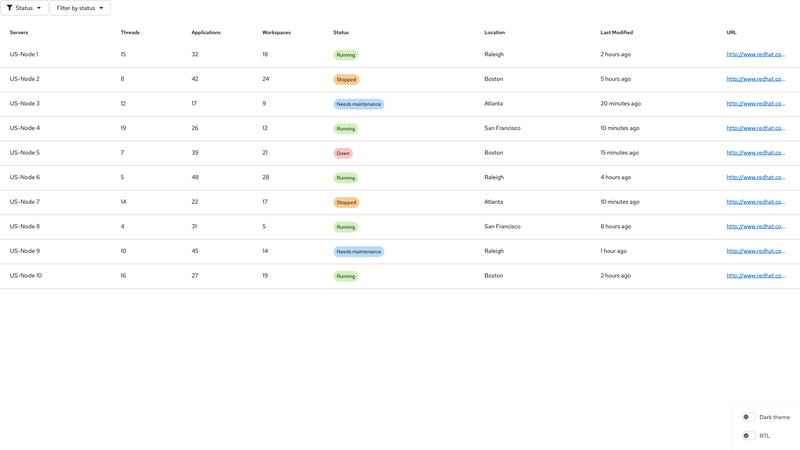Click Needs maintenance label for US-Node 3
The width and height of the screenshot is (800, 450).
pyautogui.click(x=359, y=104)
